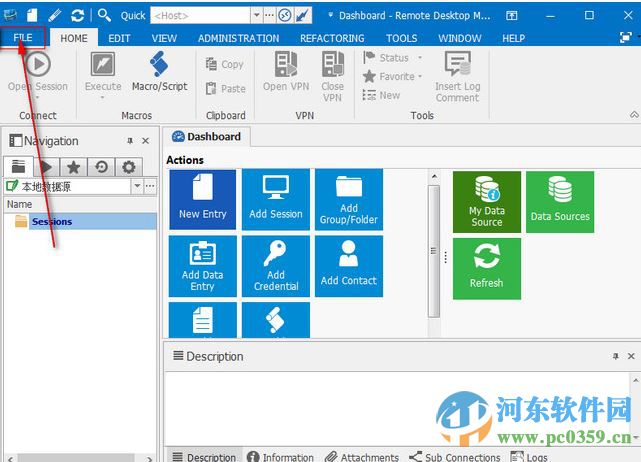Click the My Data Source green tile
Screen dimensions: 641x462
486,202
